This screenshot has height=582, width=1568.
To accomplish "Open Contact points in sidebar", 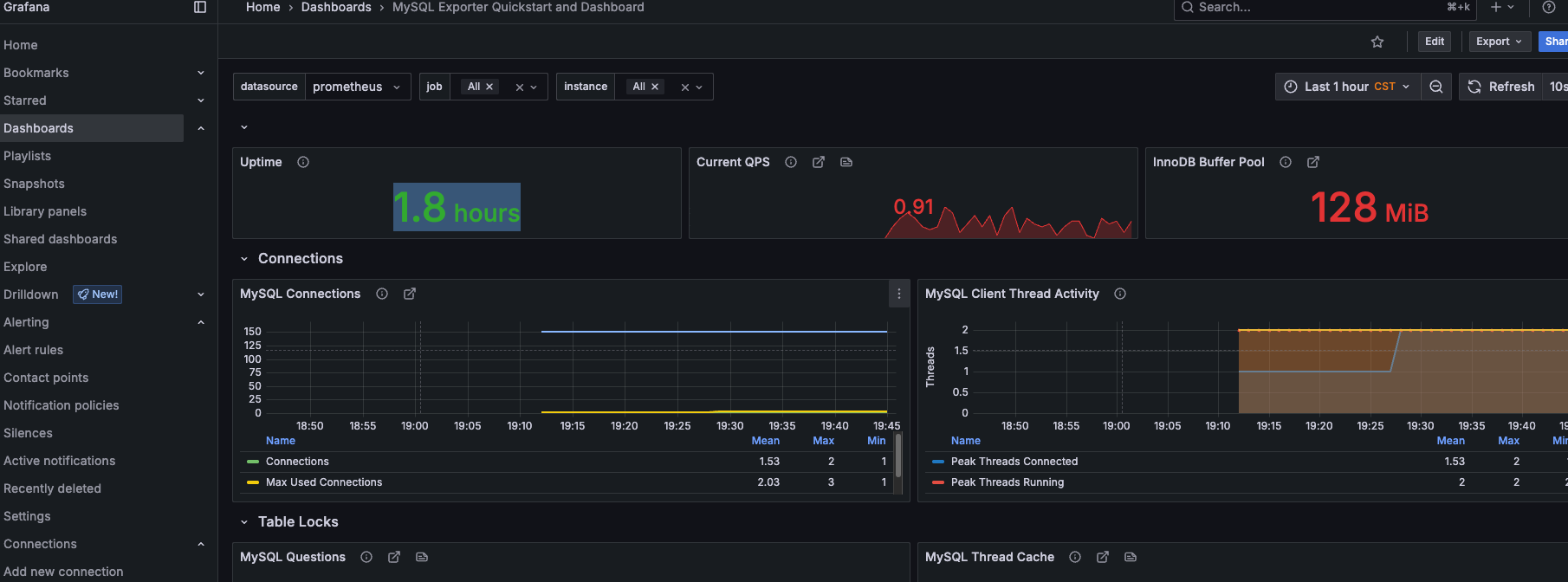I will (x=46, y=378).
